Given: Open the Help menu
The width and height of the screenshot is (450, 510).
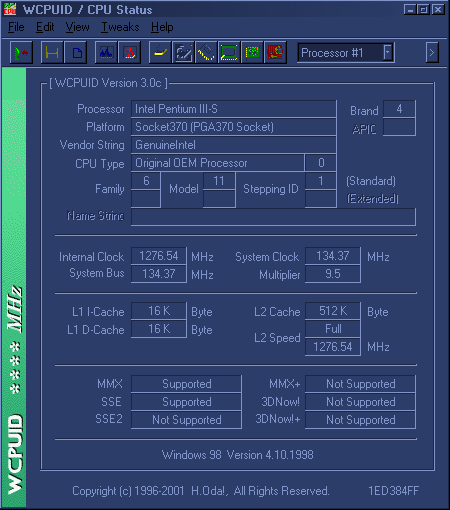Looking at the screenshot, I should click(162, 27).
